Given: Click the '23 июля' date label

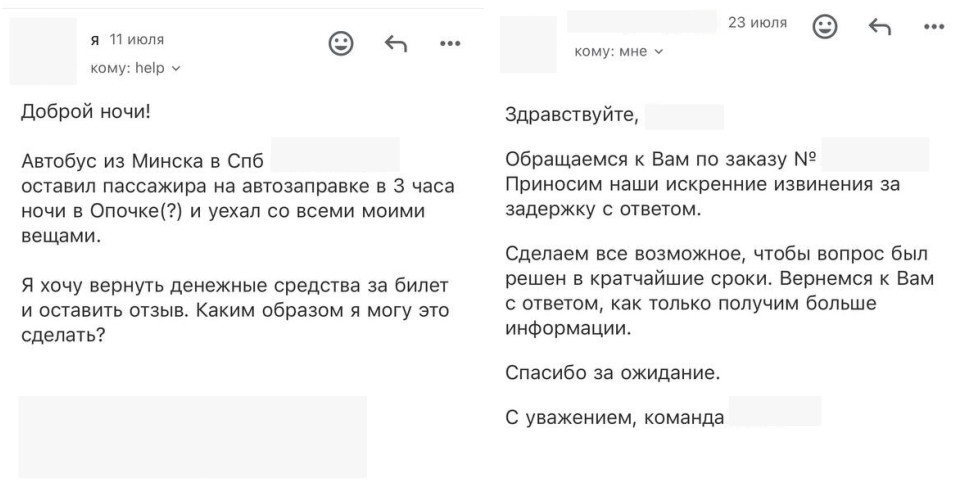Looking at the screenshot, I should [758, 23].
